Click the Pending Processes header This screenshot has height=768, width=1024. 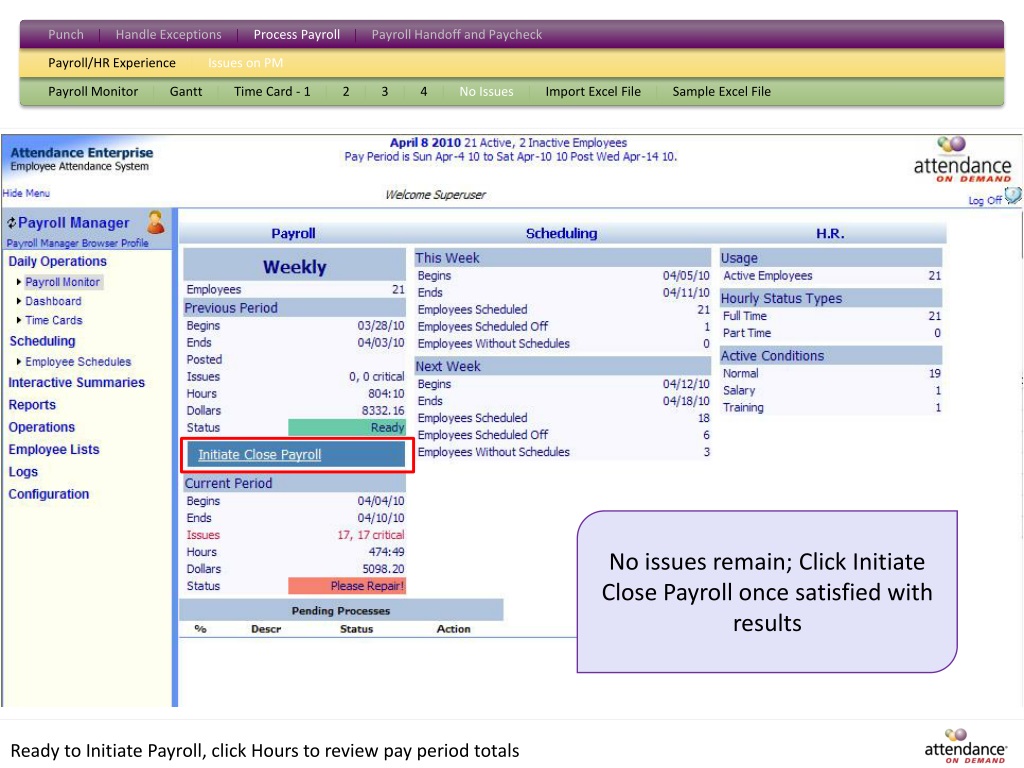click(x=340, y=611)
